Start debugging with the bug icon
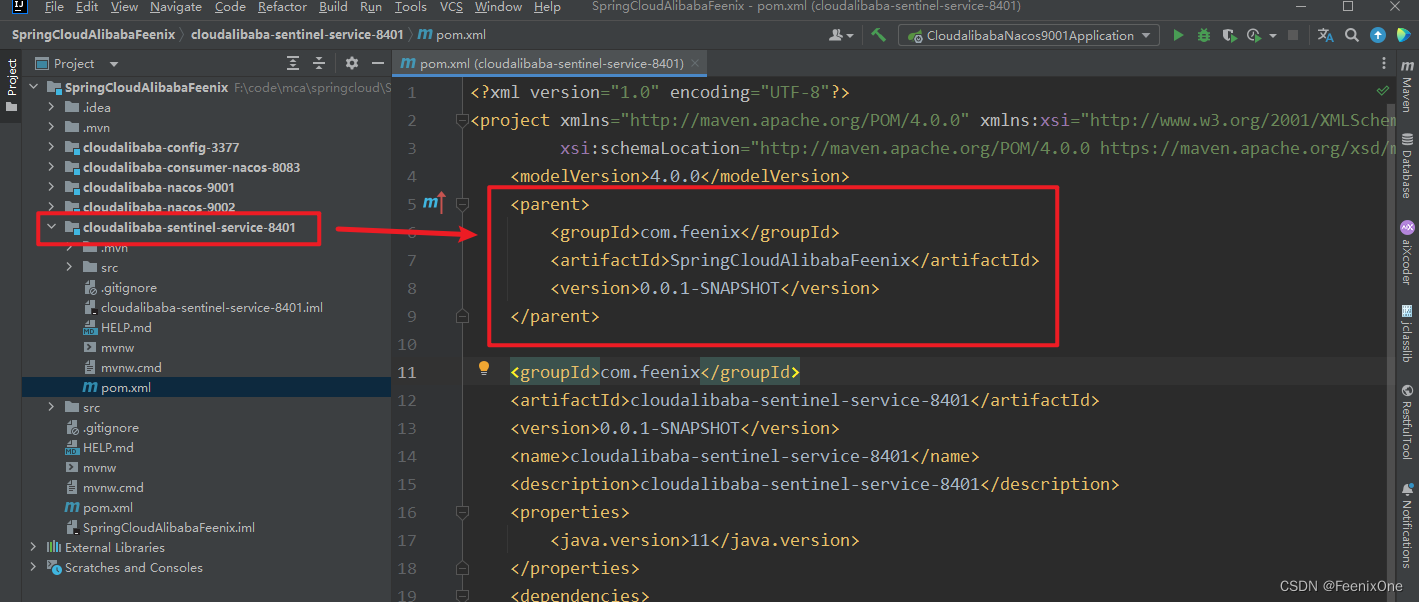Viewport: 1419px width, 602px height. pyautogui.click(x=1203, y=35)
